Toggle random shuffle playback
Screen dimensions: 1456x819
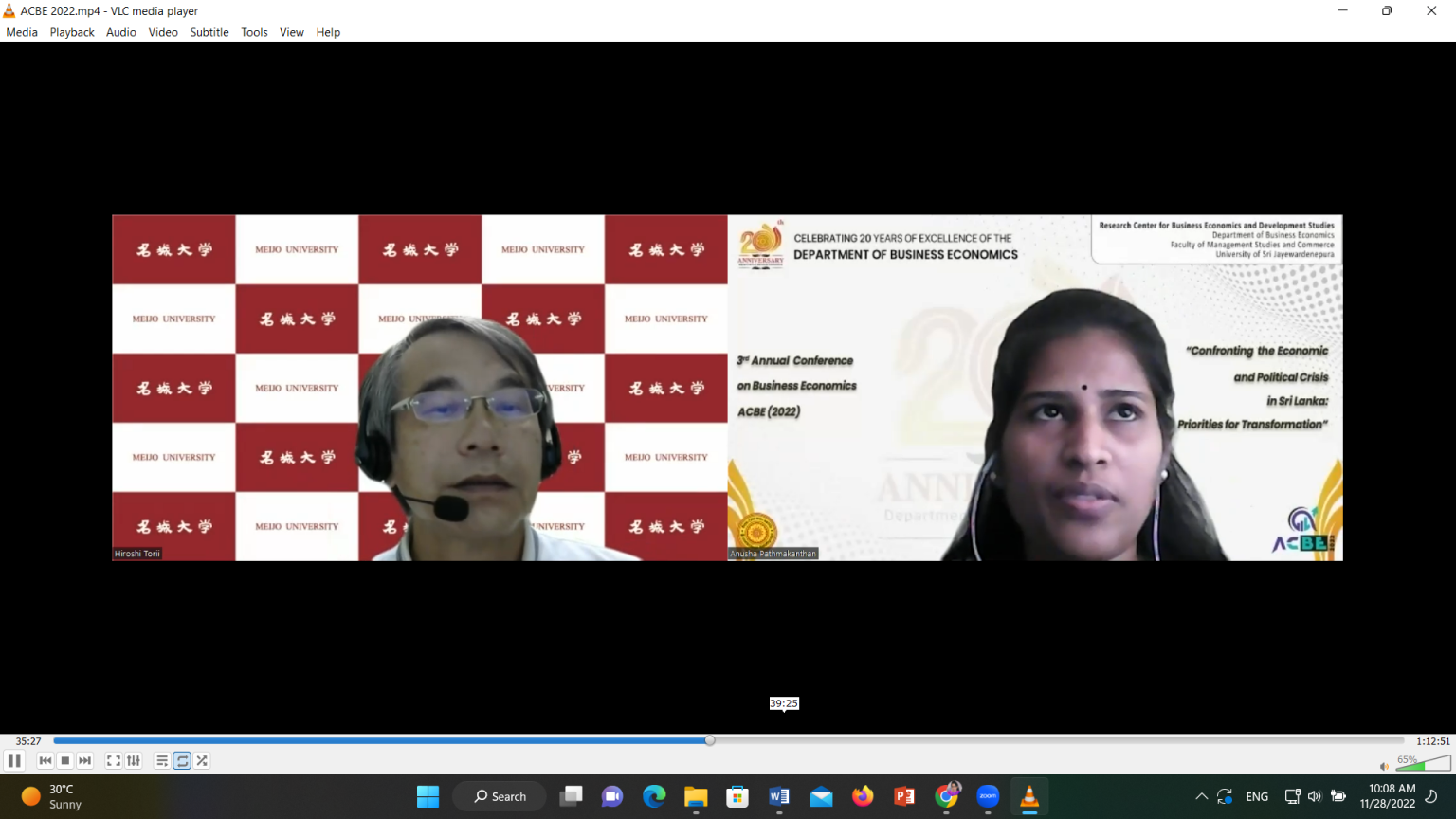(x=202, y=760)
